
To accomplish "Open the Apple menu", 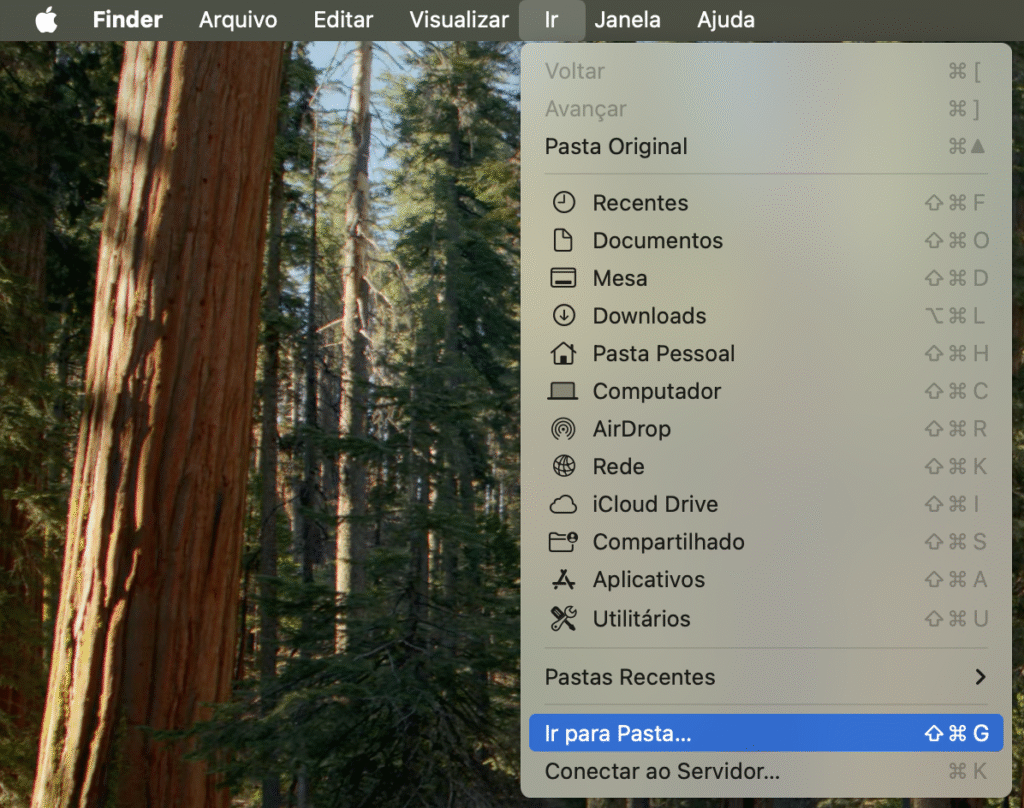I will click(46, 20).
